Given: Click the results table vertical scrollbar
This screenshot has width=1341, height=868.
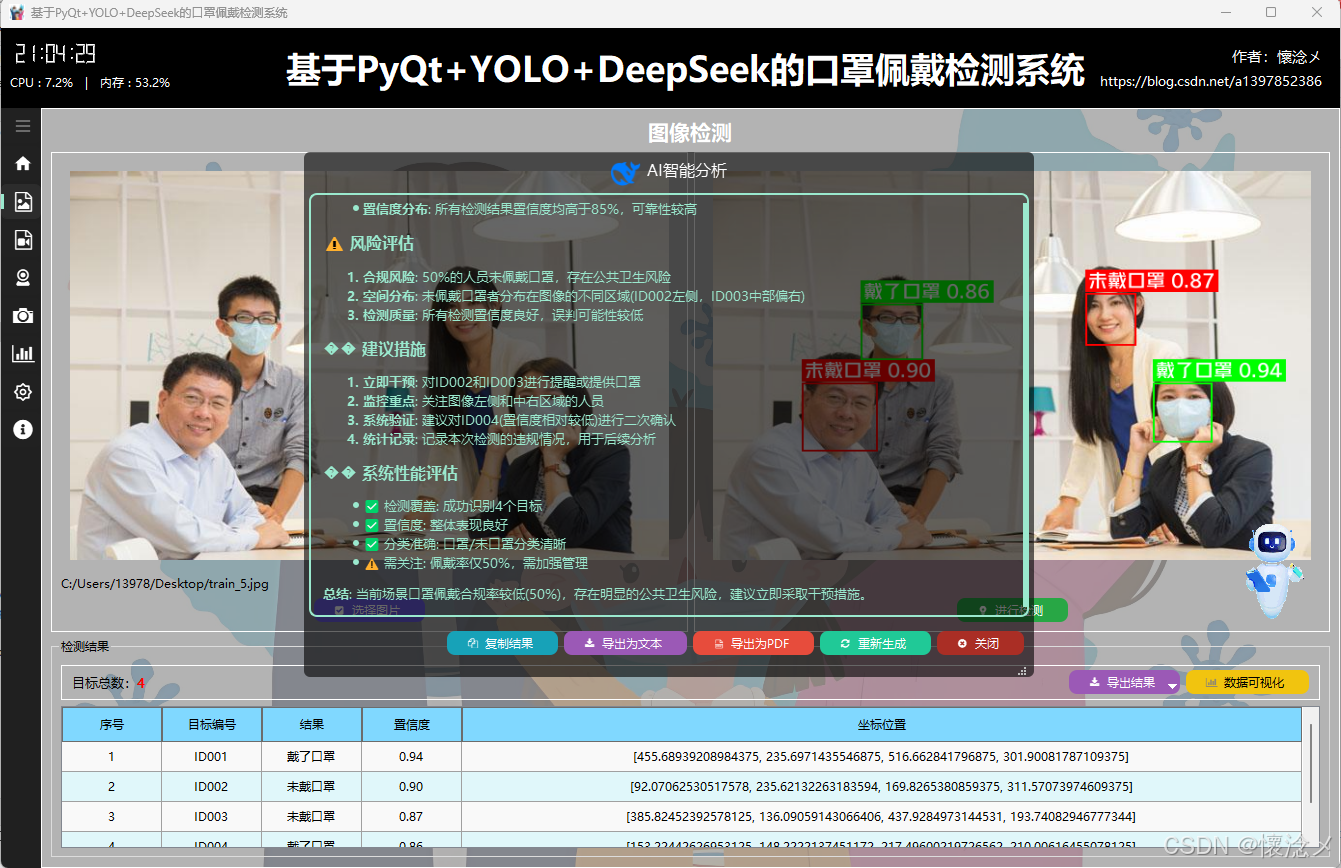Looking at the screenshot, I should (1312, 764).
